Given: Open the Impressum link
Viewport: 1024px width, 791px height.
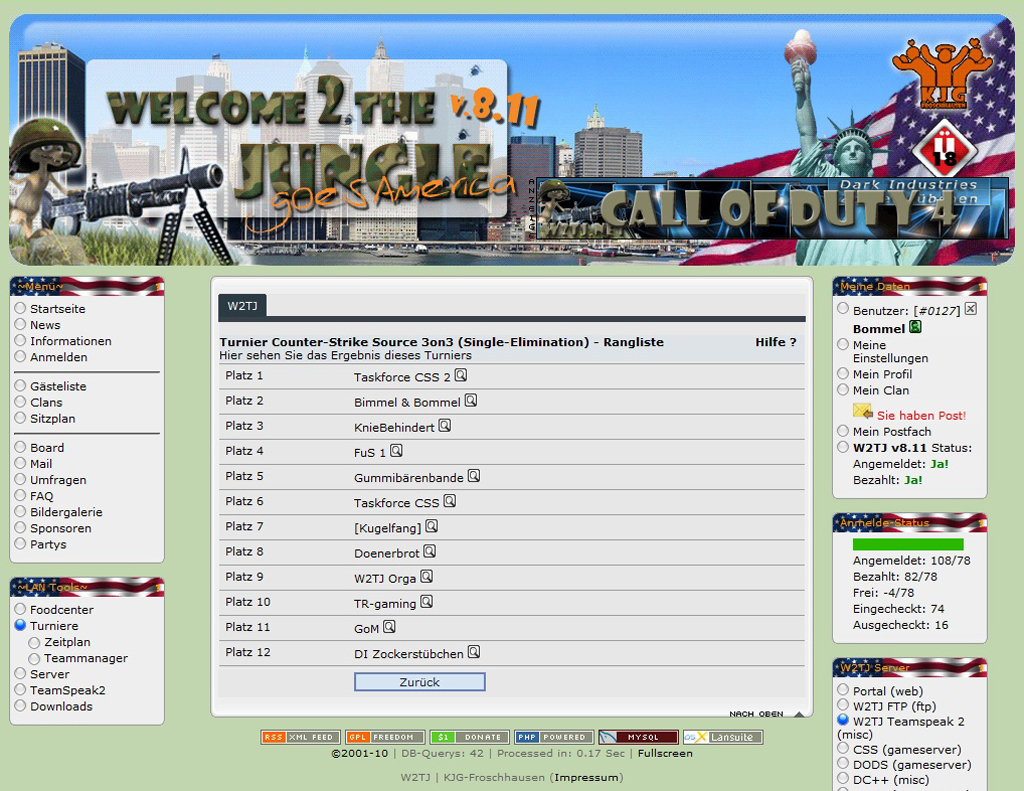Looking at the screenshot, I should tap(586, 777).
